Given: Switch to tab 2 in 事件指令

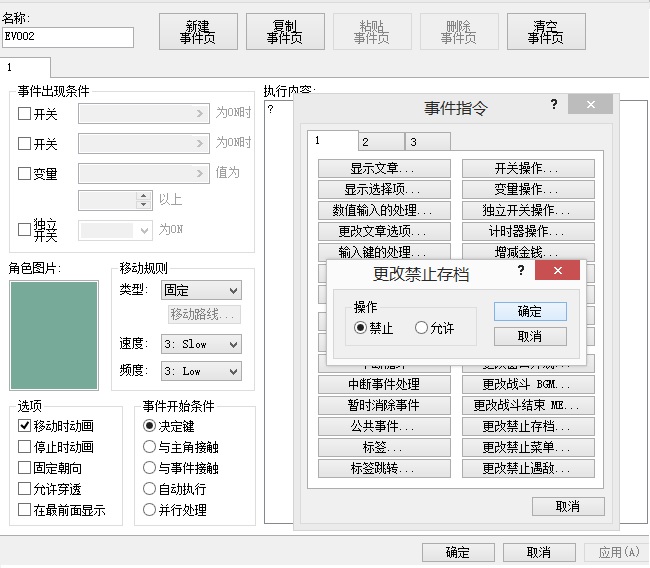Looking at the screenshot, I should click(x=381, y=142).
